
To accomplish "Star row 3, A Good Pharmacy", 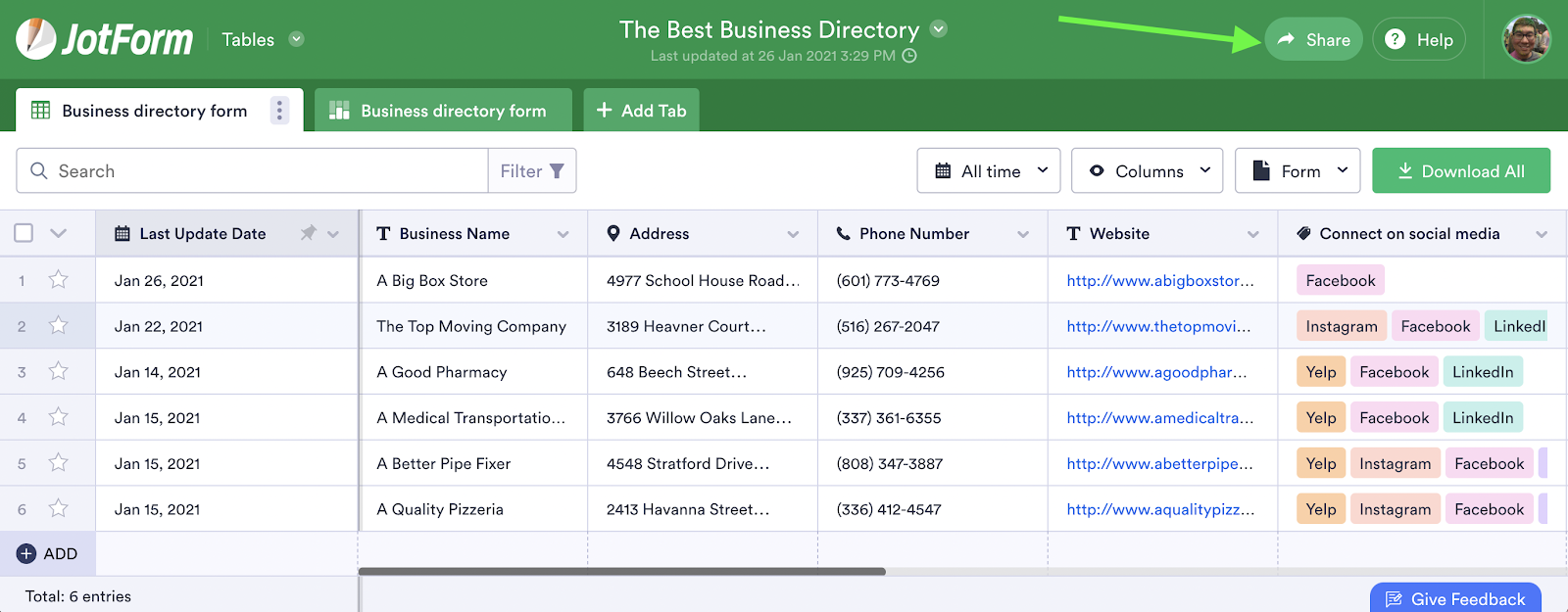I will click(59, 372).
